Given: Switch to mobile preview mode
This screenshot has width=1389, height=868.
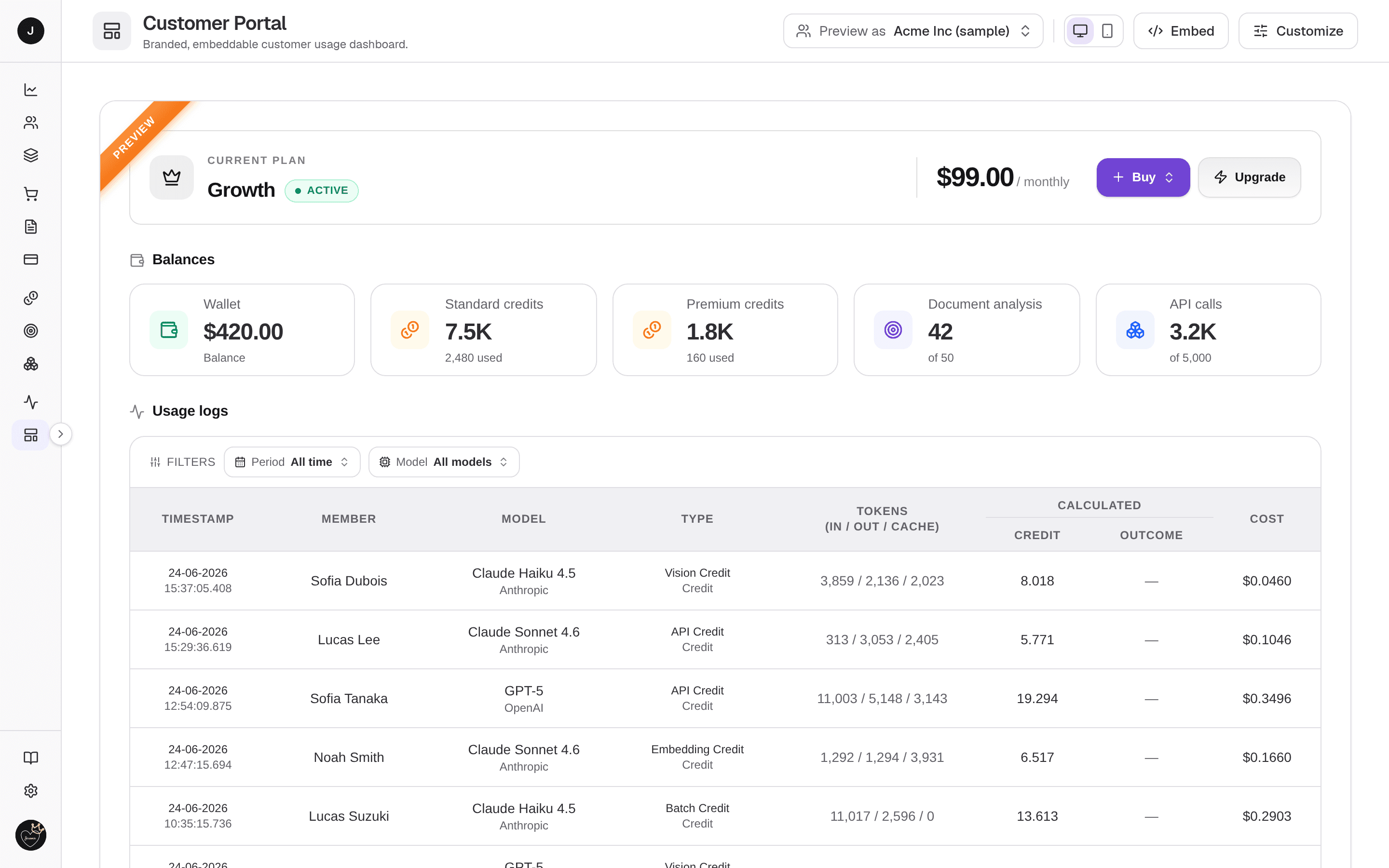Looking at the screenshot, I should (x=1107, y=31).
